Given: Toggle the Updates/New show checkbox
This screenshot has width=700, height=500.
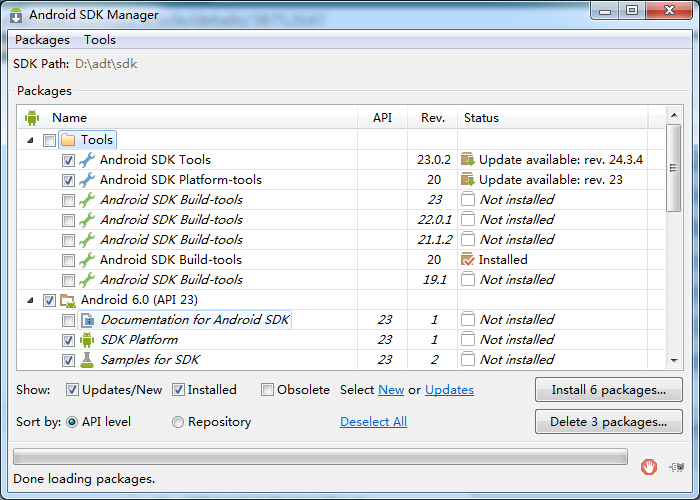Looking at the screenshot, I should [x=72, y=390].
